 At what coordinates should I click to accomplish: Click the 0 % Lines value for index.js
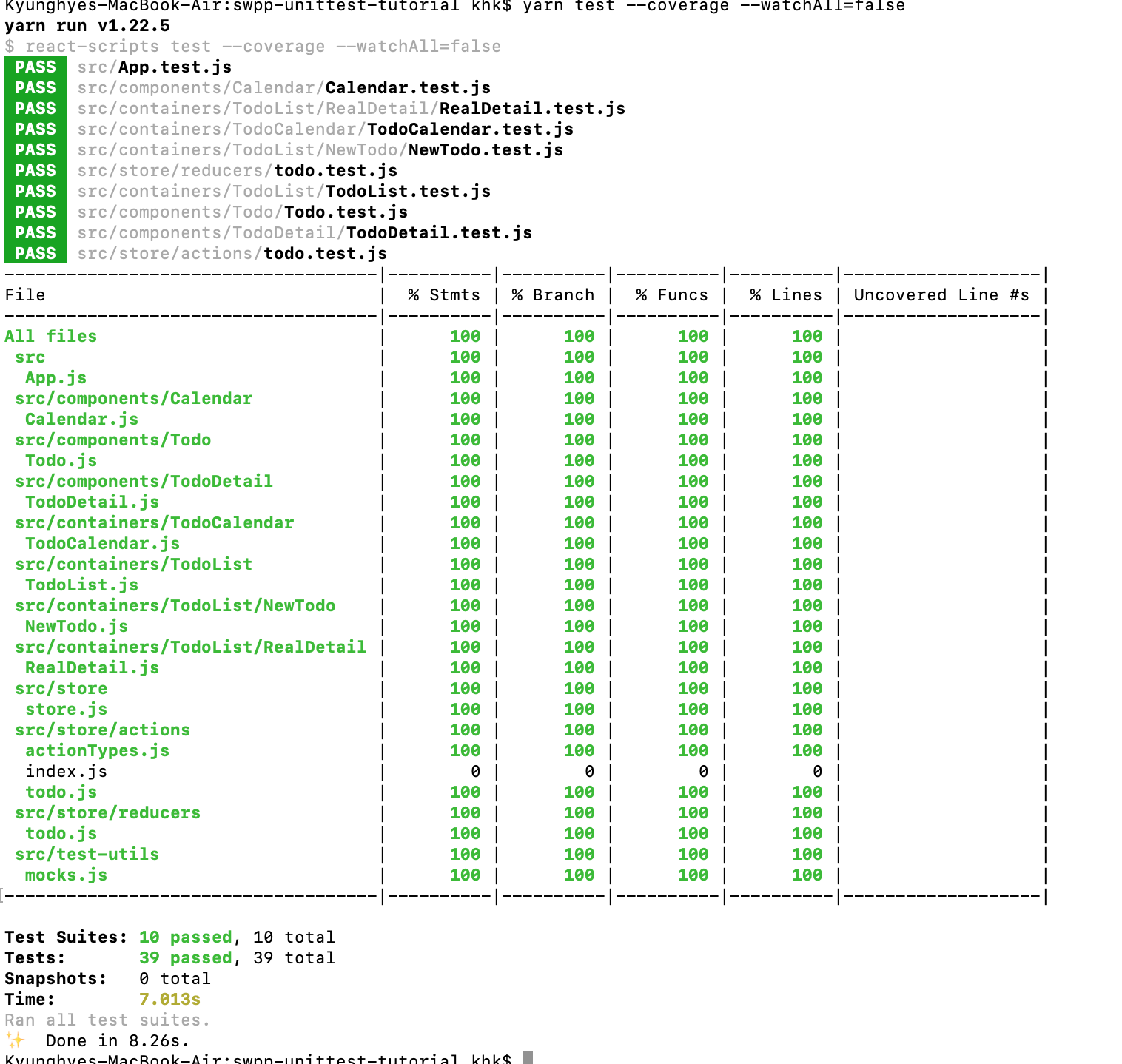tap(817, 772)
